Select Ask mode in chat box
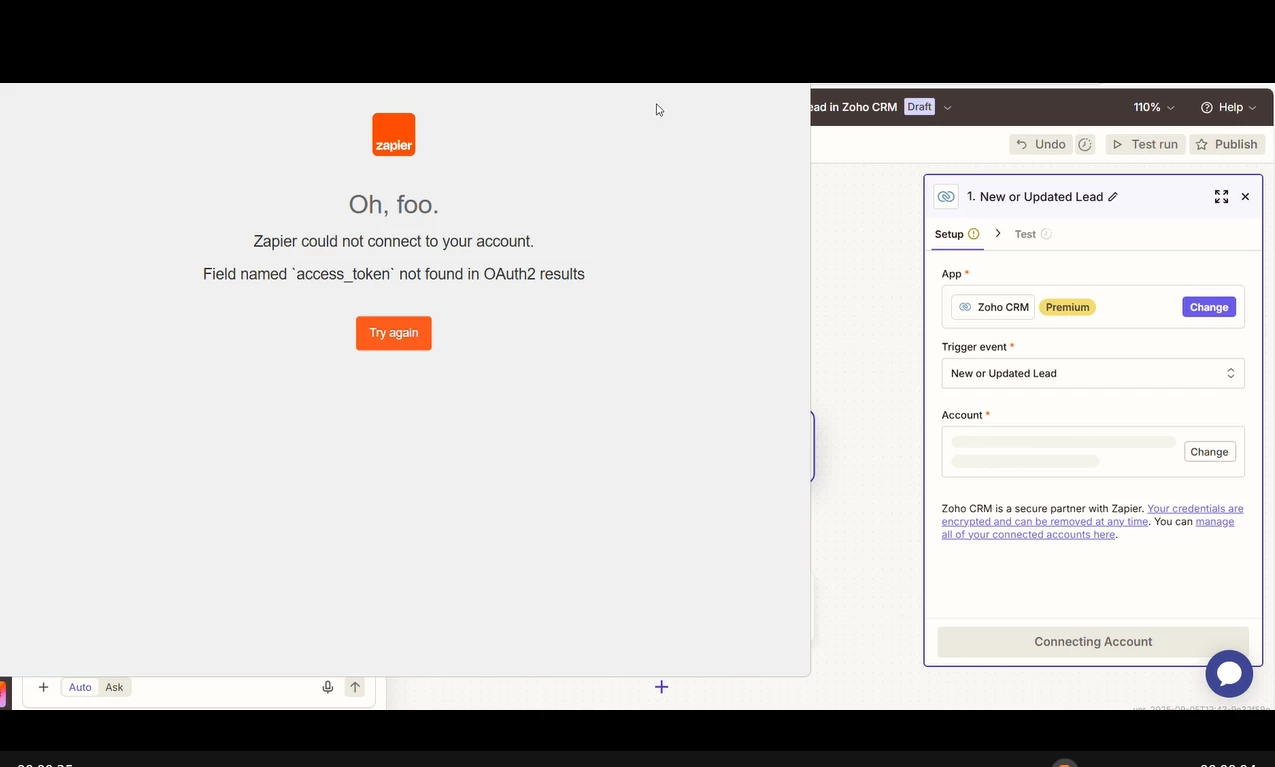 tap(114, 687)
